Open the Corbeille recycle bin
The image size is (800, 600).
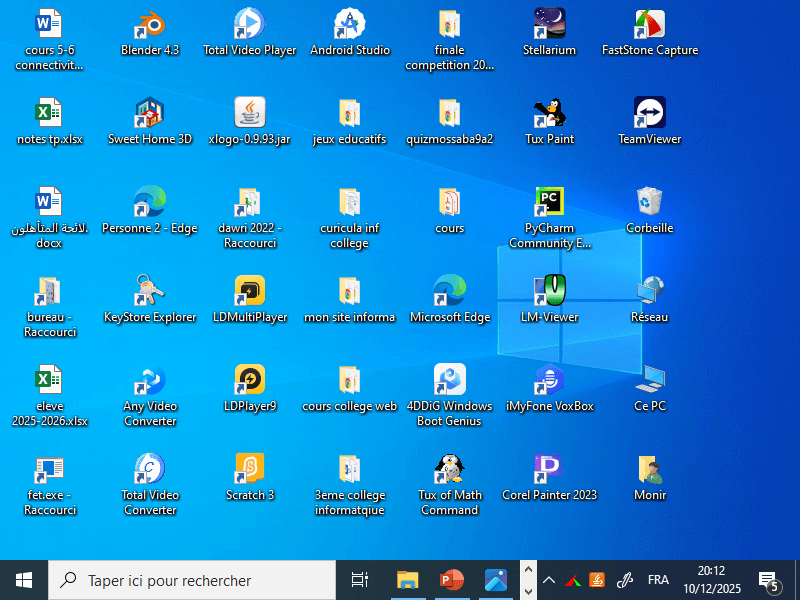pos(649,203)
